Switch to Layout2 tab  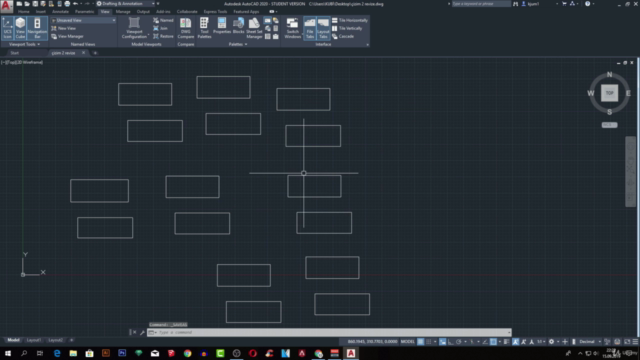point(56,340)
